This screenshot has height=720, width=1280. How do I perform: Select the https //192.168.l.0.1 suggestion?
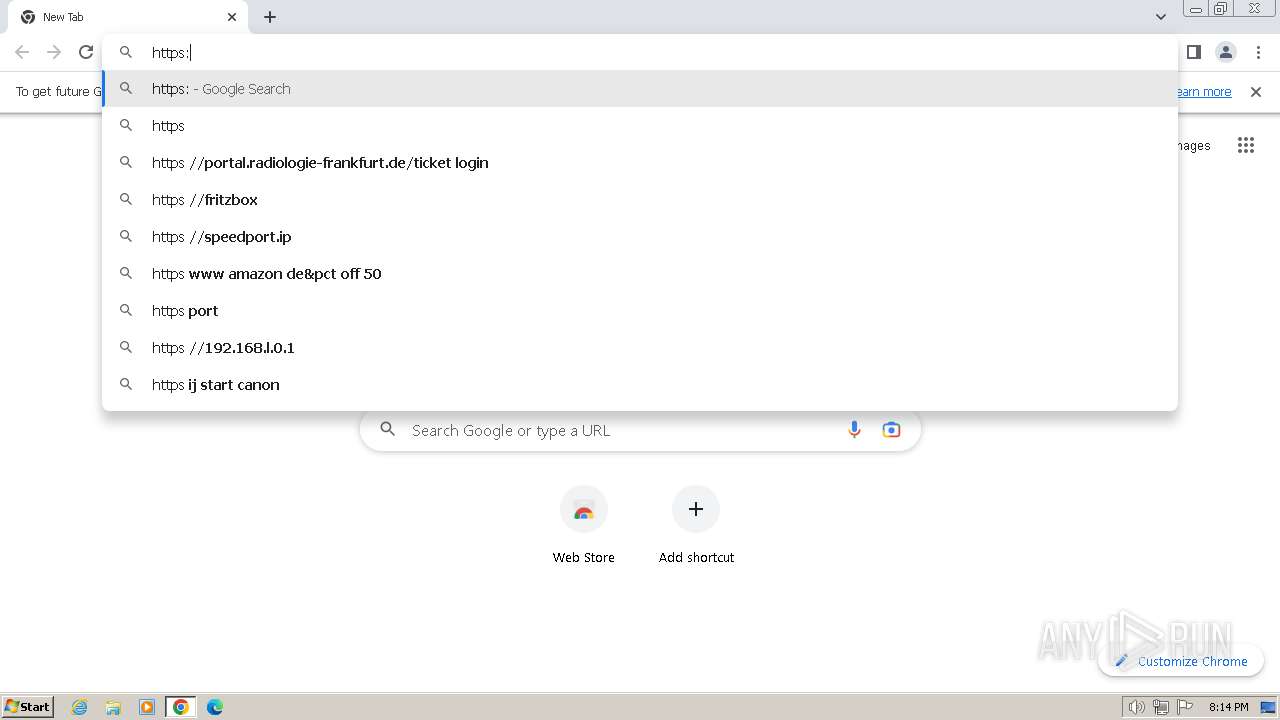pos(640,348)
